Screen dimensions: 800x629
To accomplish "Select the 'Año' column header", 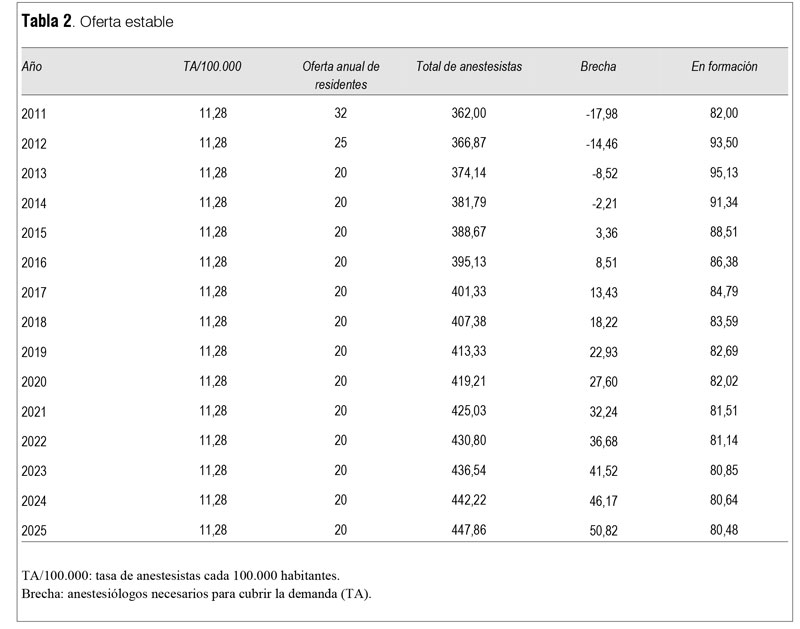I will 32,67.
